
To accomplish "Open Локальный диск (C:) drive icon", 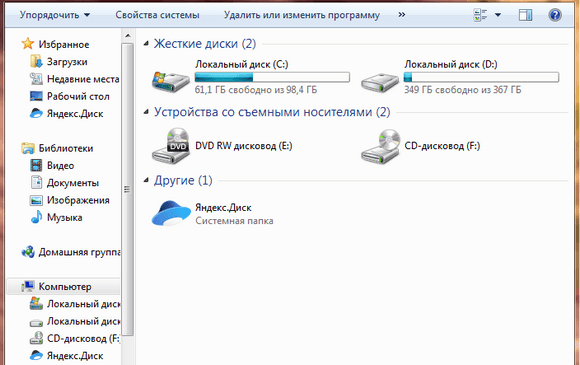I will tap(171, 81).
